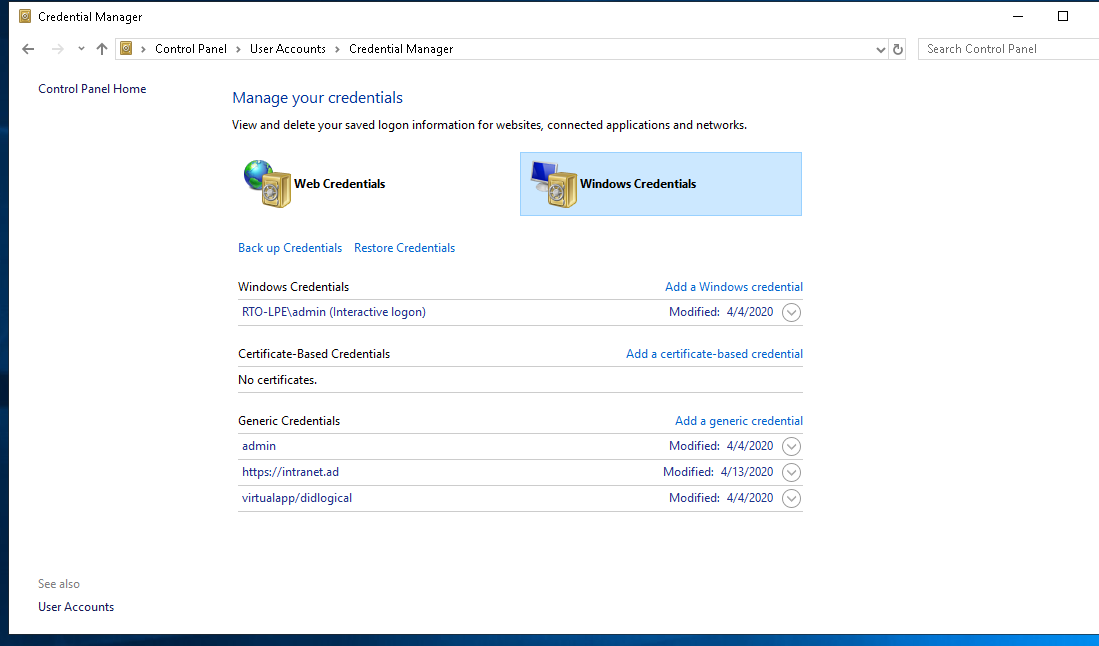Expand the https://intranet.ad credential chevron

click(791, 472)
